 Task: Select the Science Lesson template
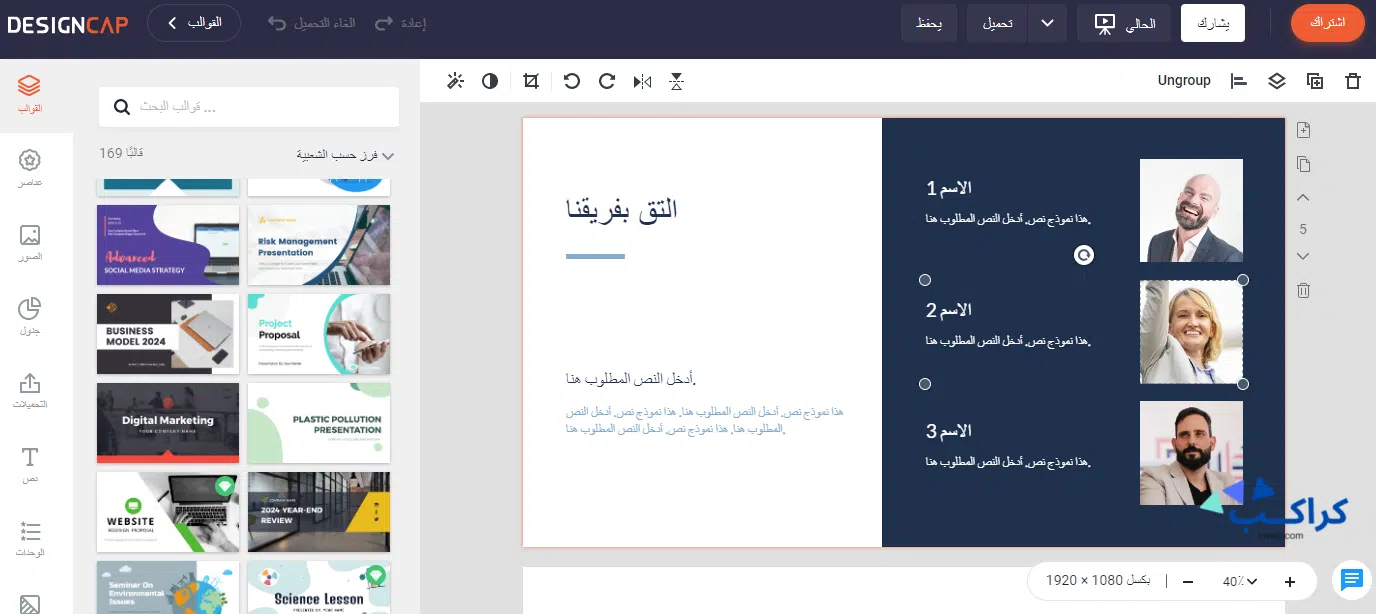tap(319, 588)
